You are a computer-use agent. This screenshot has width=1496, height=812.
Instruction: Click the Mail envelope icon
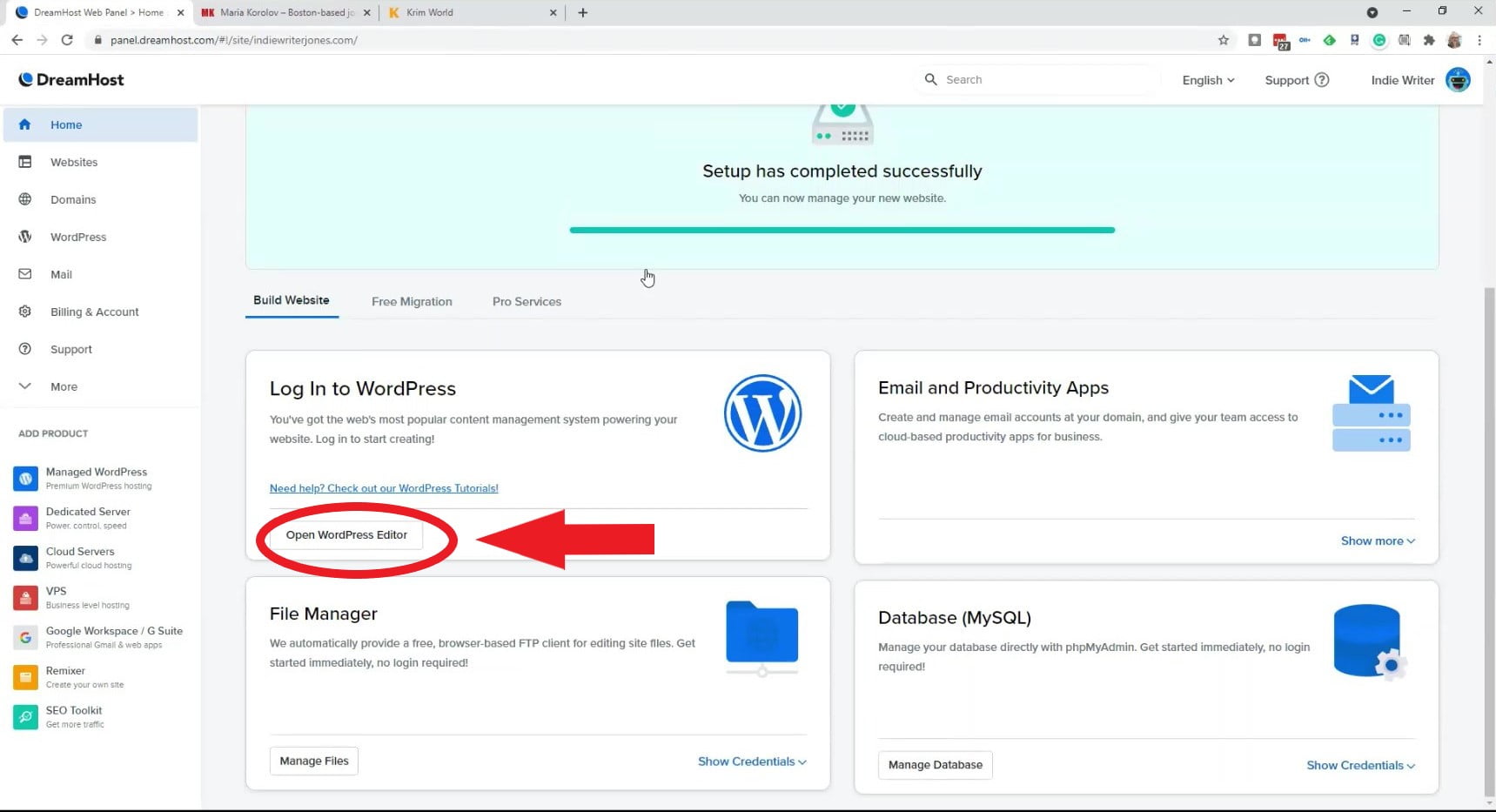point(25,274)
